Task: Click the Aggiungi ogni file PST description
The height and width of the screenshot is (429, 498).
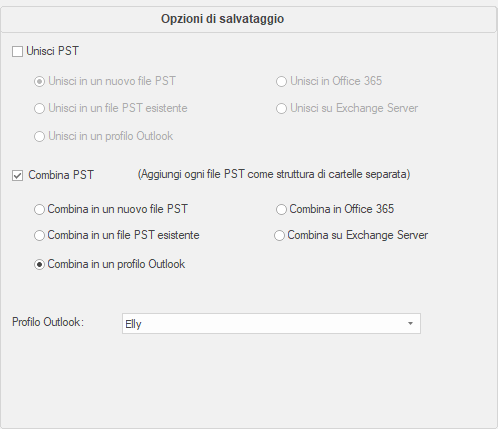Action: coord(274,174)
